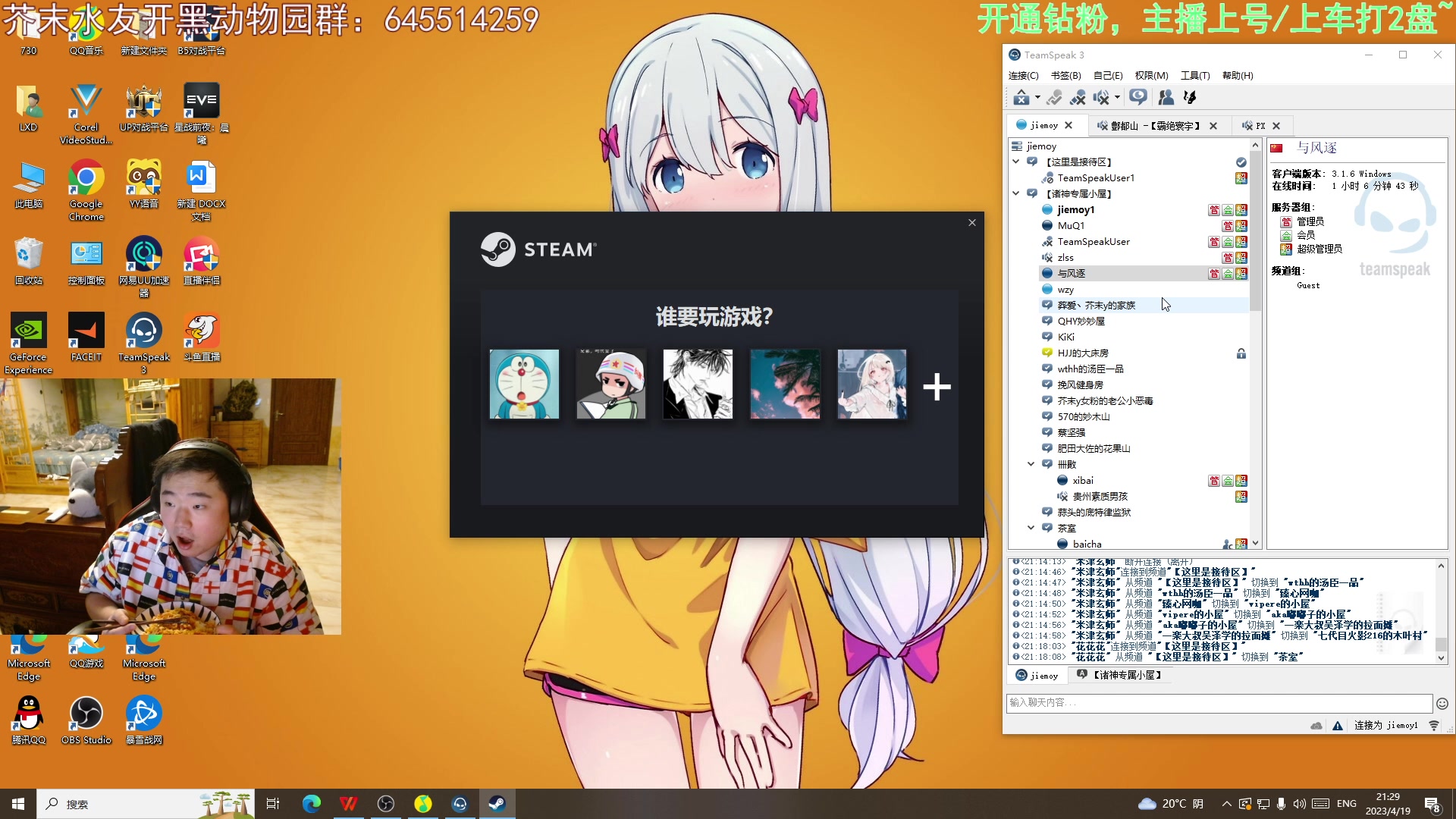Select user zlss in channel tree
The image size is (1456, 819).
1065,257
